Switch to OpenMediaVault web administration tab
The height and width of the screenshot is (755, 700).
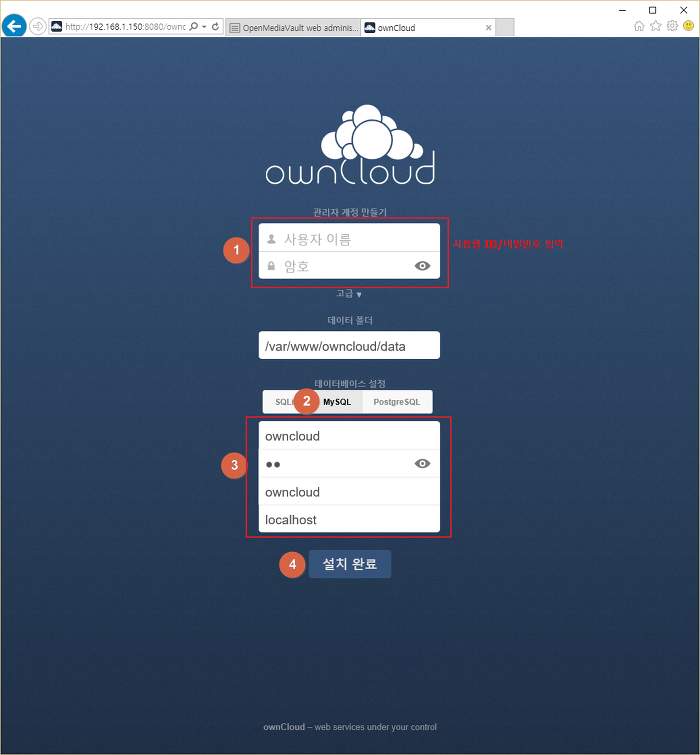click(293, 27)
